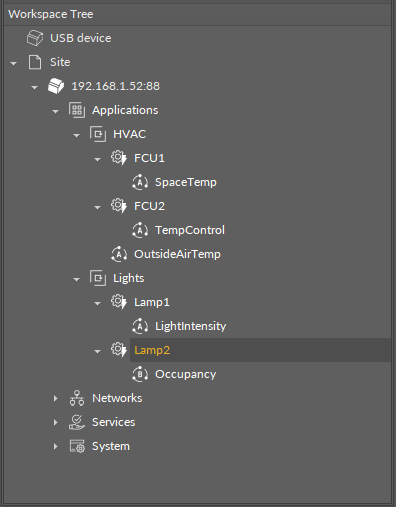Click the TempControl analog point icon
The height and width of the screenshot is (507, 396).
[140, 230]
